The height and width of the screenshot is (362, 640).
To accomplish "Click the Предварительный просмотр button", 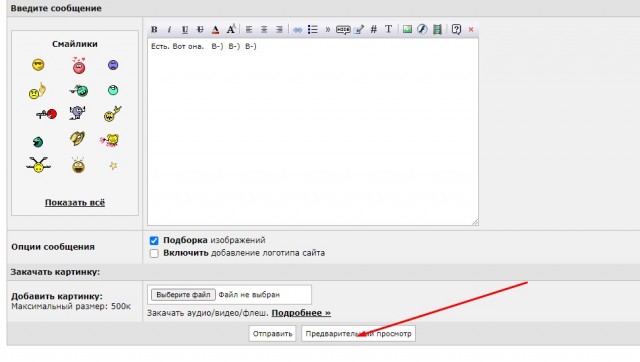I will pos(358,333).
